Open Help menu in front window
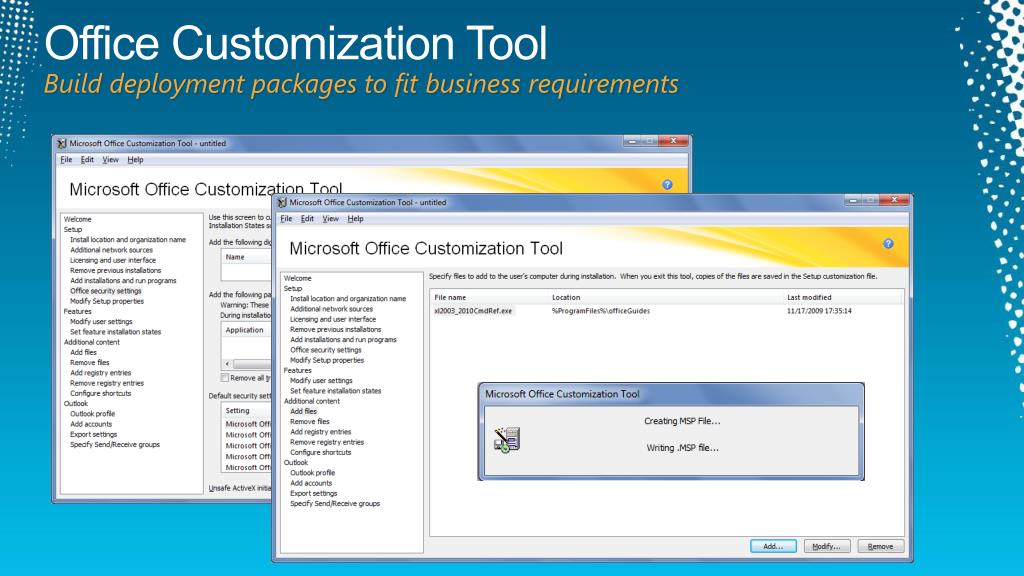Screen dimensions: 1024x576 (355, 219)
